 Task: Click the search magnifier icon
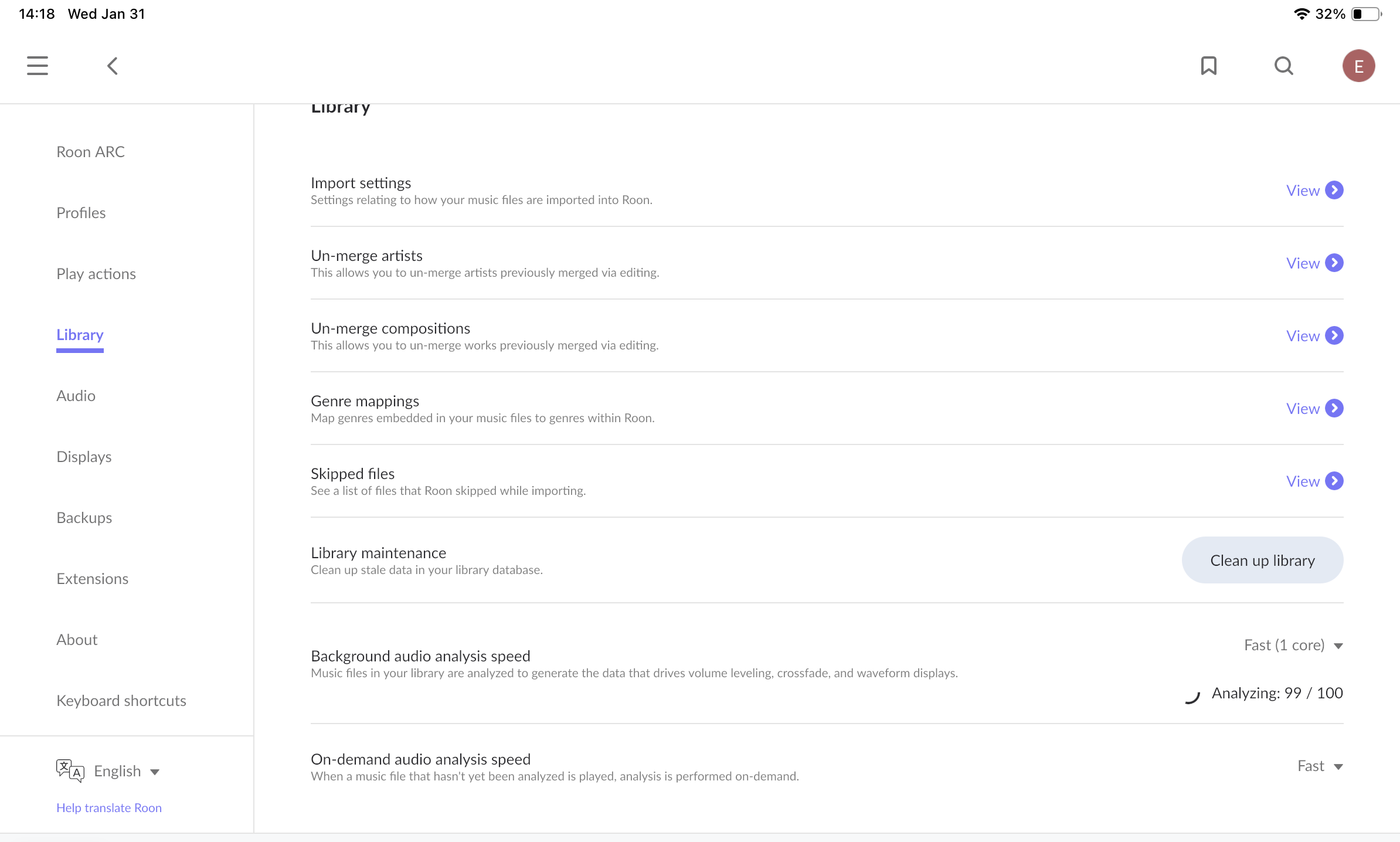[1283, 66]
